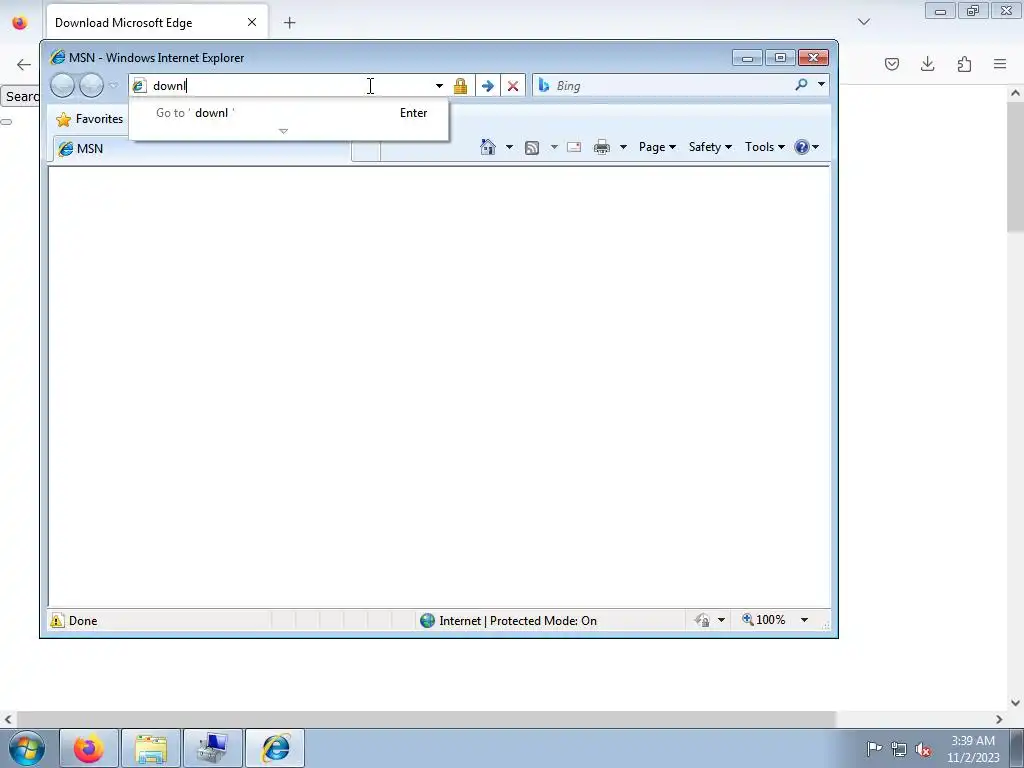The width and height of the screenshot is (1024, 768).
Task: Expand the privacy icon dropdown in status bar
Action: [721, 620]
